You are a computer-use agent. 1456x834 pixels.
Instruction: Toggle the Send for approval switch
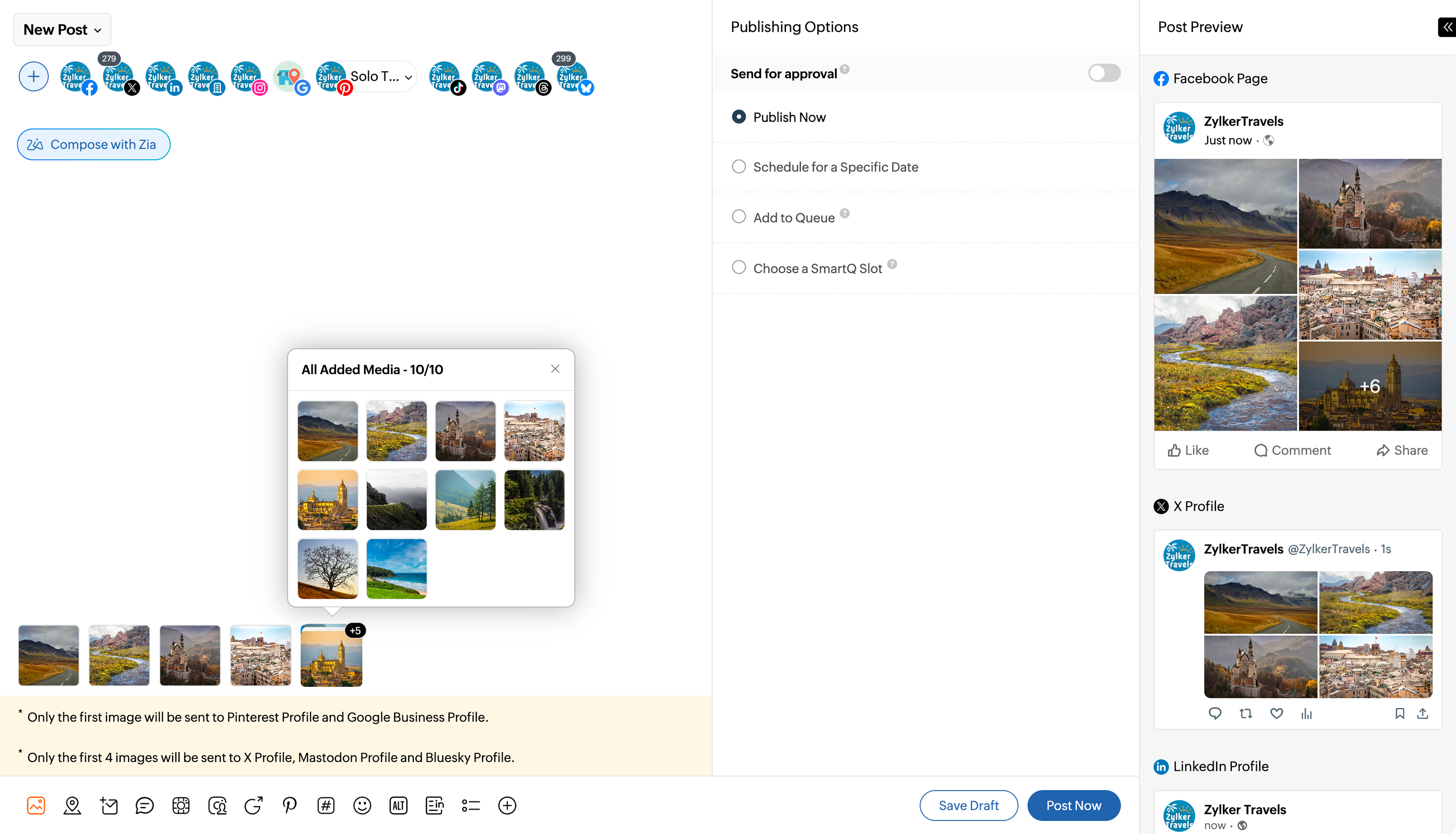tap(1104, 73)
